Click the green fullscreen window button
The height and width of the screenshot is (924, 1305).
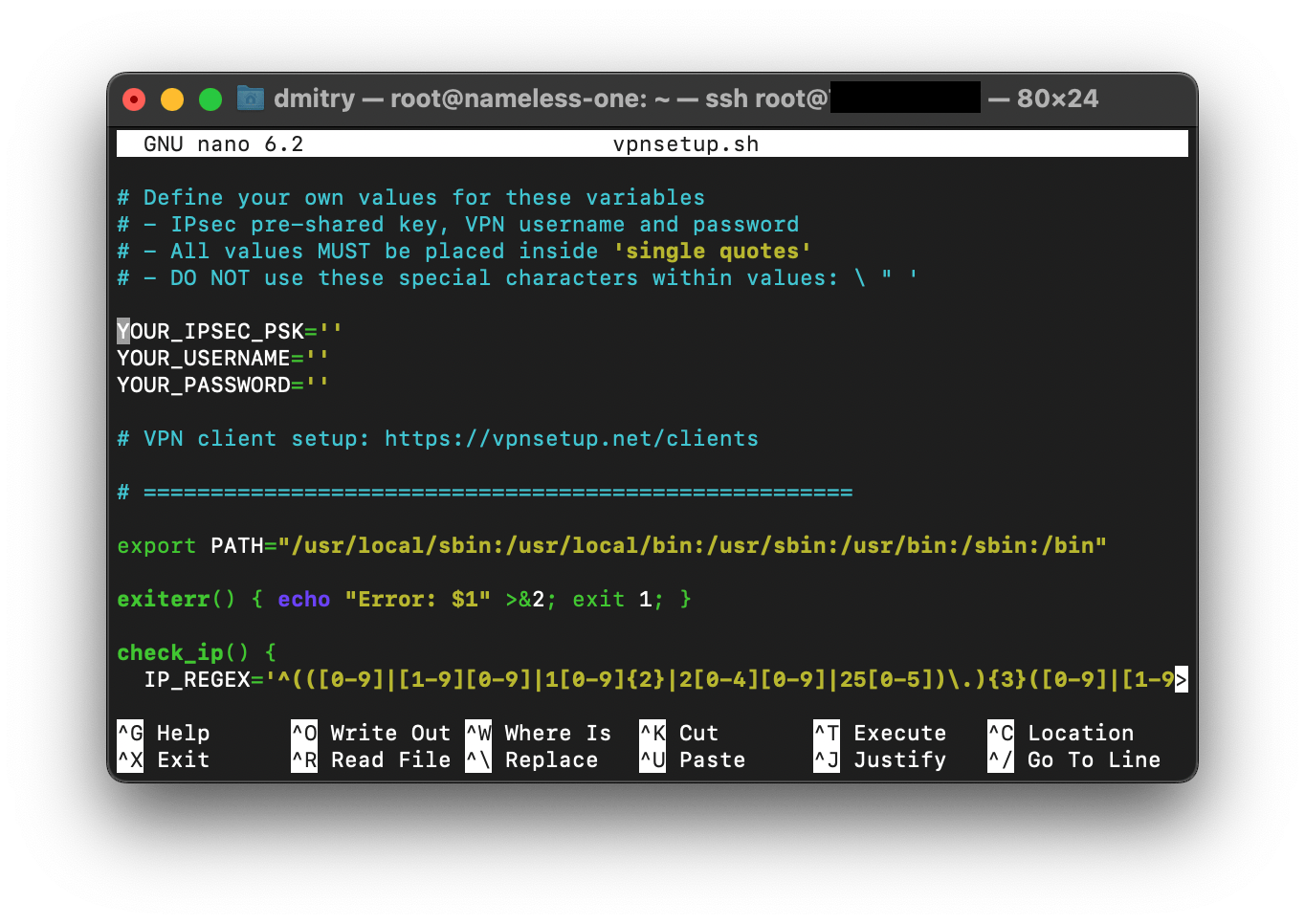pyautogui.click(x=210, y=99)
